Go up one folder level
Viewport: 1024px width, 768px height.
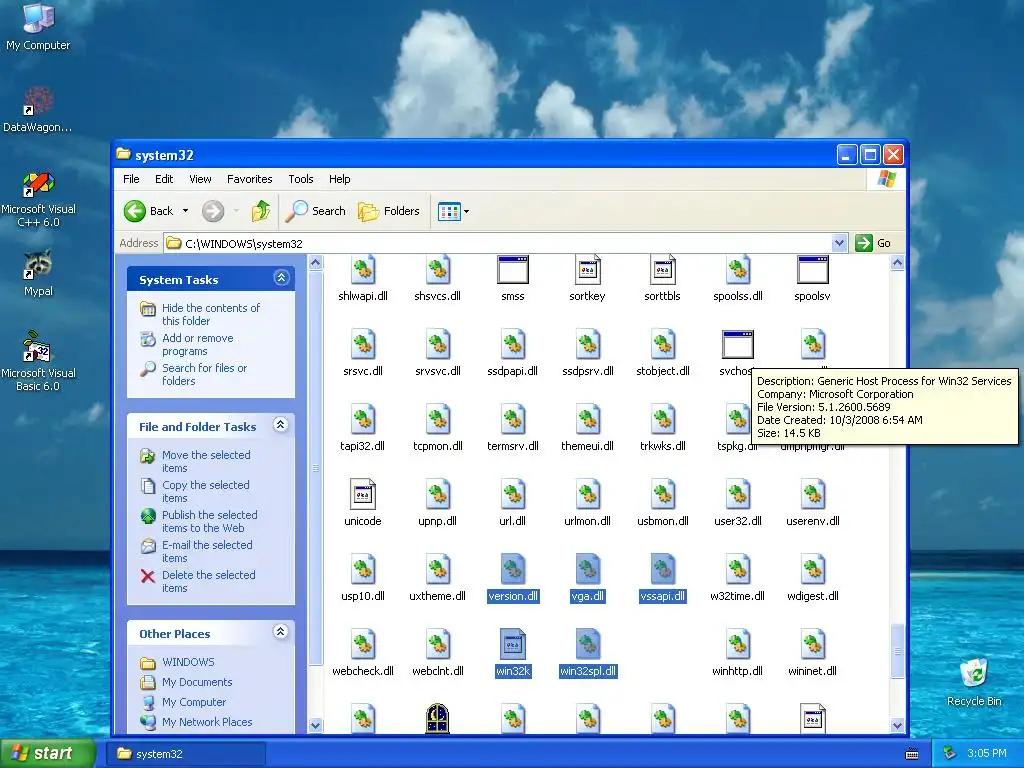click(261, 211)
